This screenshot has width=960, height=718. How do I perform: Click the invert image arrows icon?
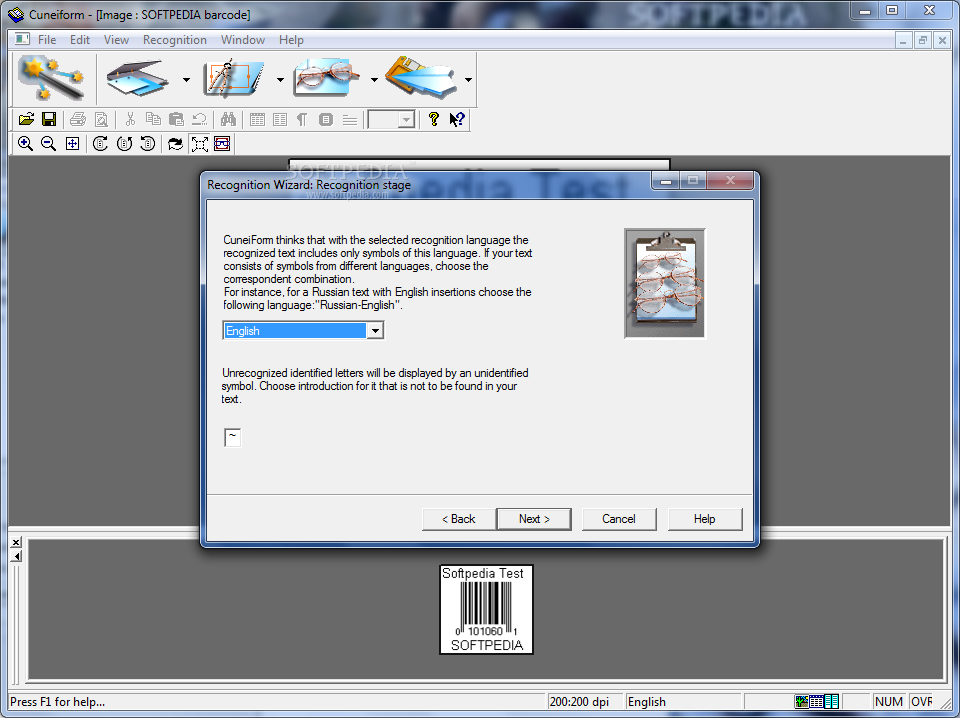pos(176,144)
